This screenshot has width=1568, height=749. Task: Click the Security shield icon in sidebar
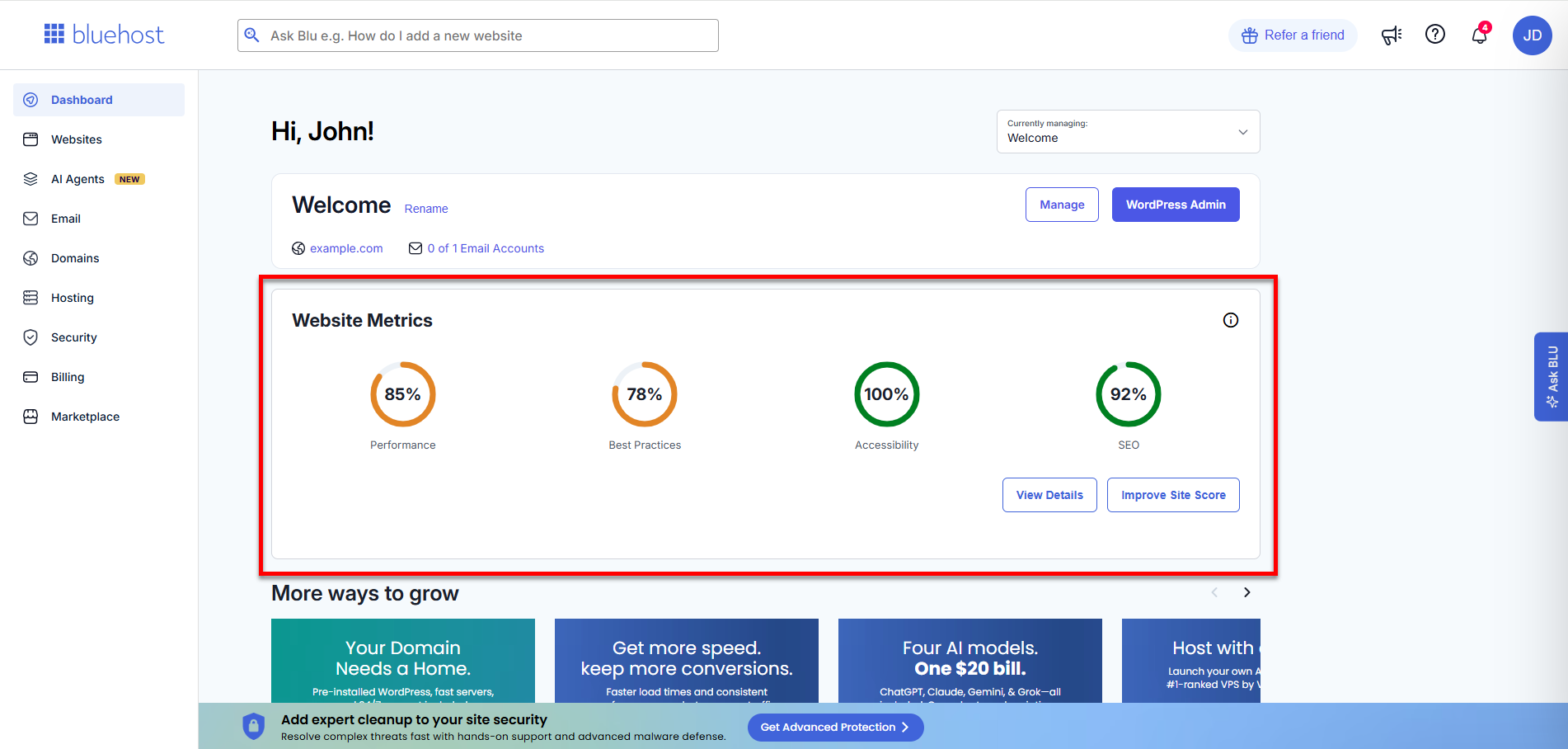(31, 337)
